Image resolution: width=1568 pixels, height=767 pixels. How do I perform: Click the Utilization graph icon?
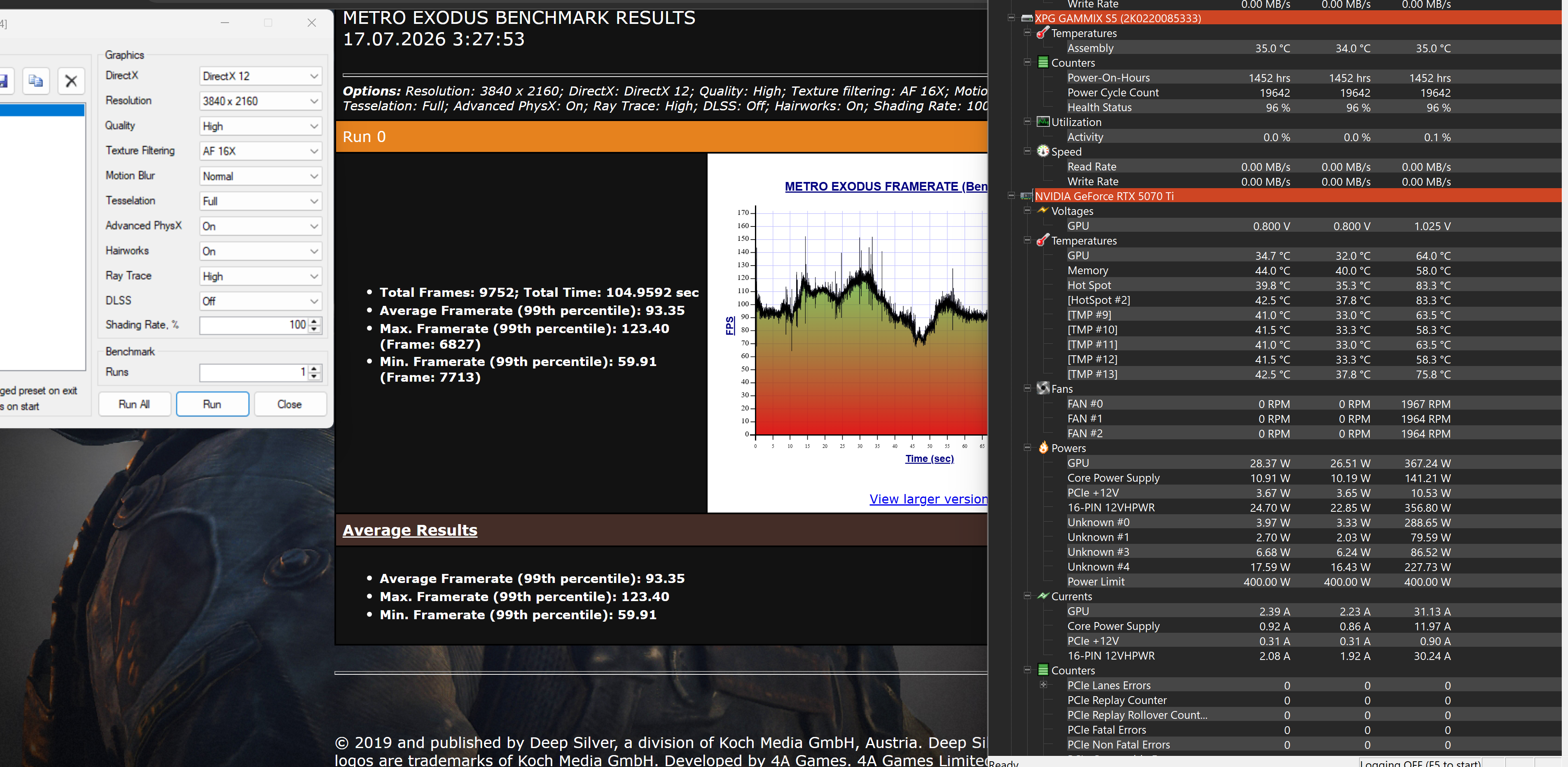1043,121
